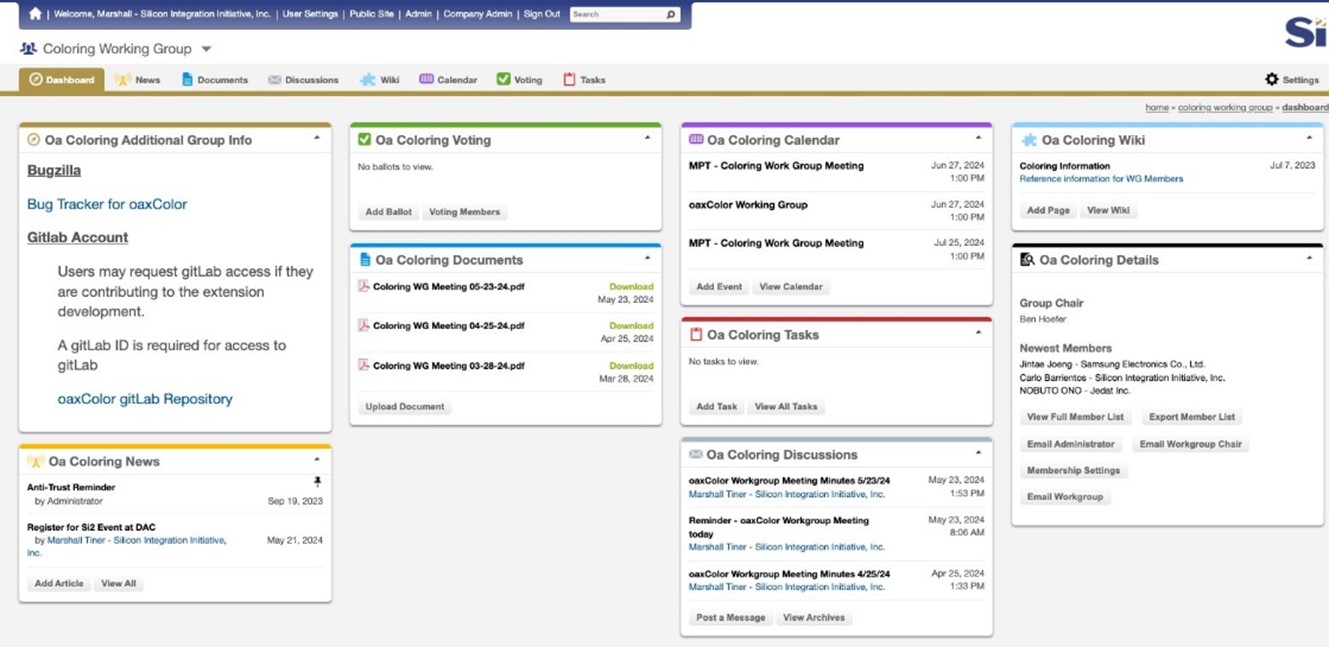Viewport: 1329px width, 647px height.
Task: Click the pin icon on Anti-Trust Reminder
Action: (317, 482)
